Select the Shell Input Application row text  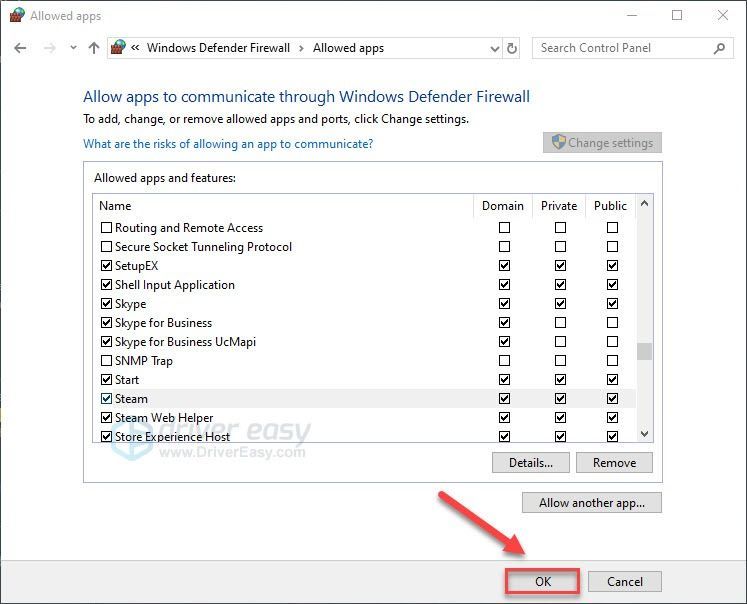(x=175, y=285)
